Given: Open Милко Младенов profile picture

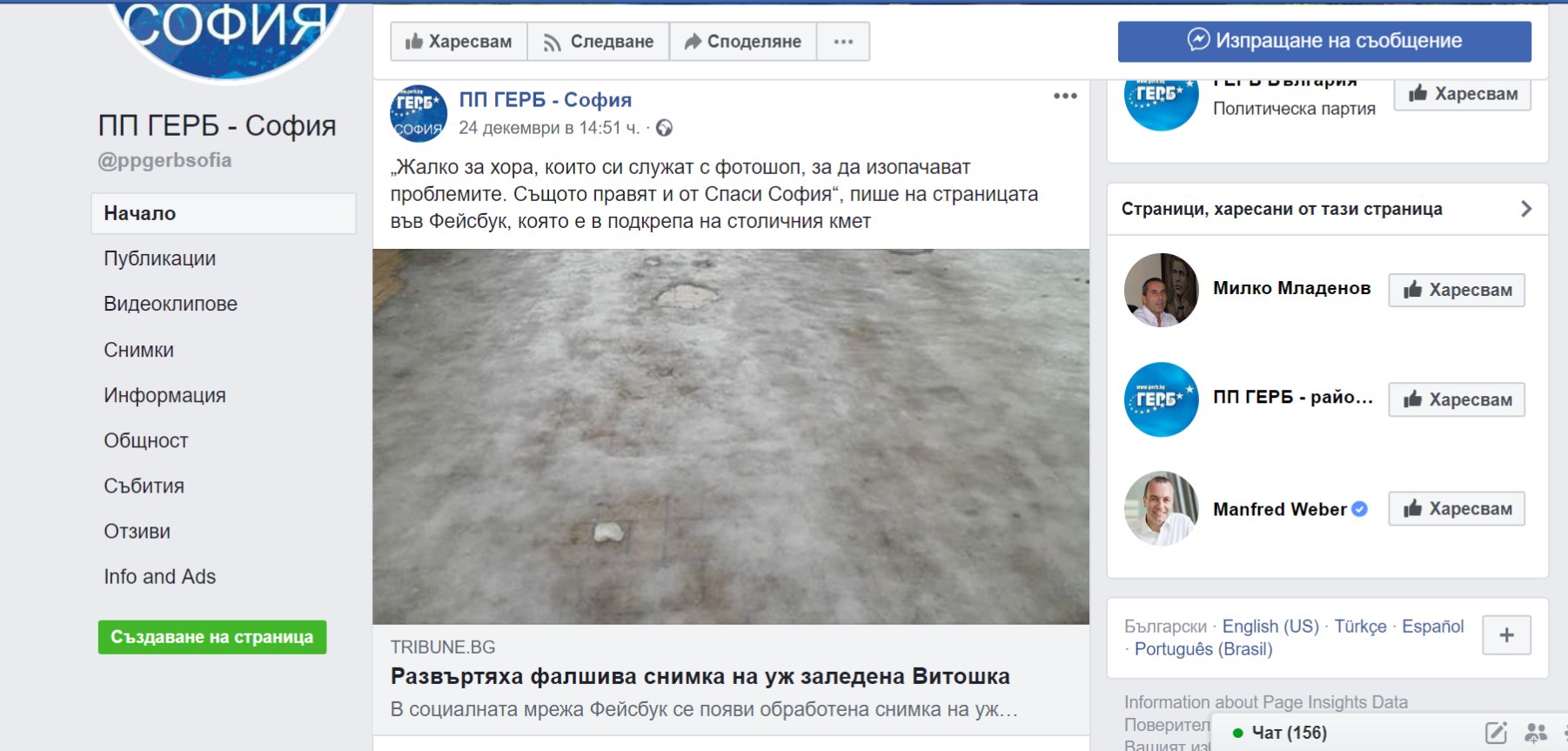Looking at the screenshot, I should (1162, 290).
